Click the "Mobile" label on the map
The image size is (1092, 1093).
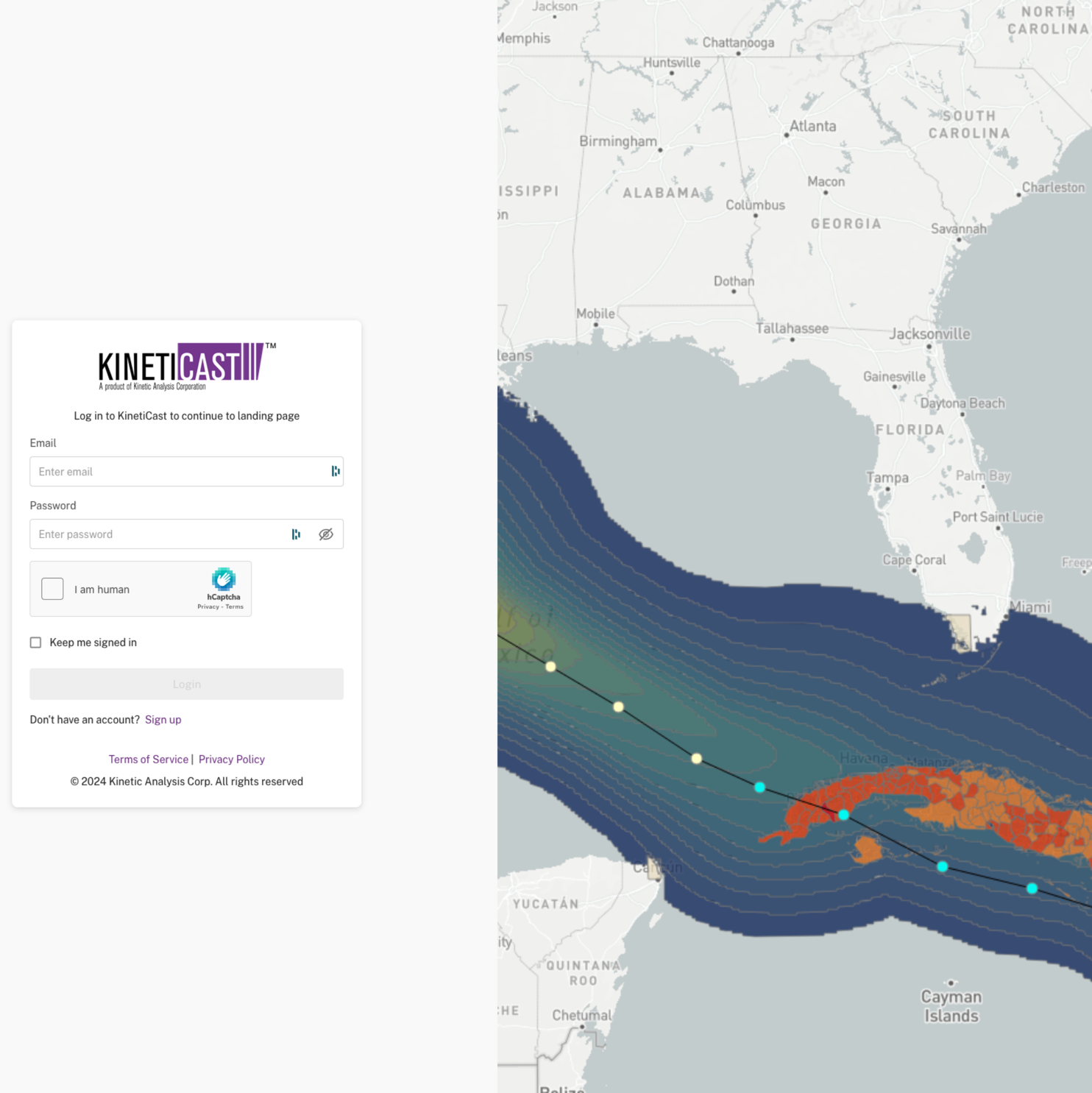596,314
